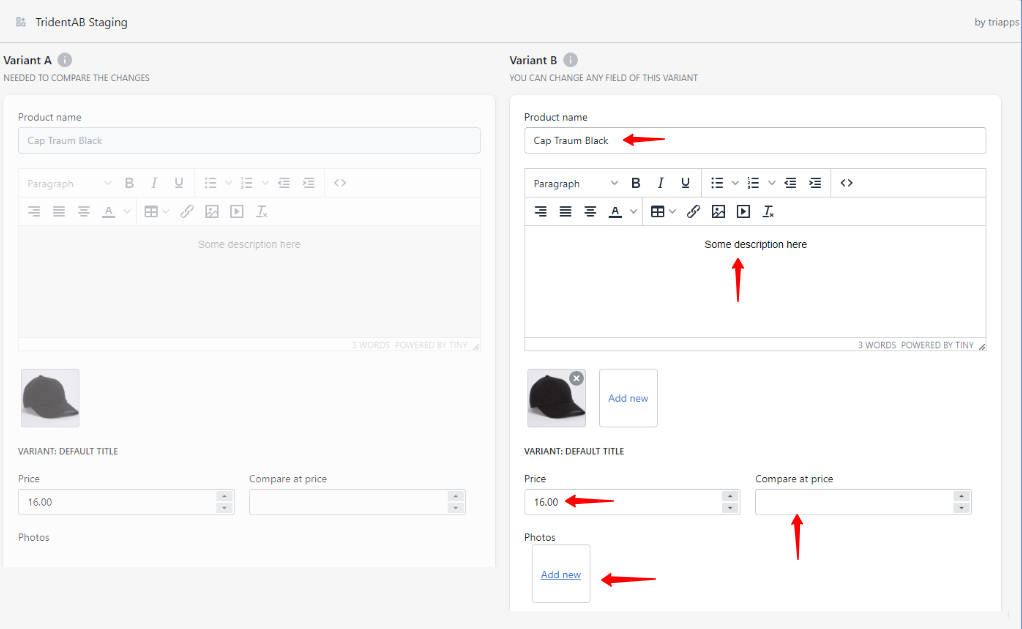This screenshot has height=629, width=1022.
Task: Click the link icon in Variant A editor
Action: click(187, 212)
